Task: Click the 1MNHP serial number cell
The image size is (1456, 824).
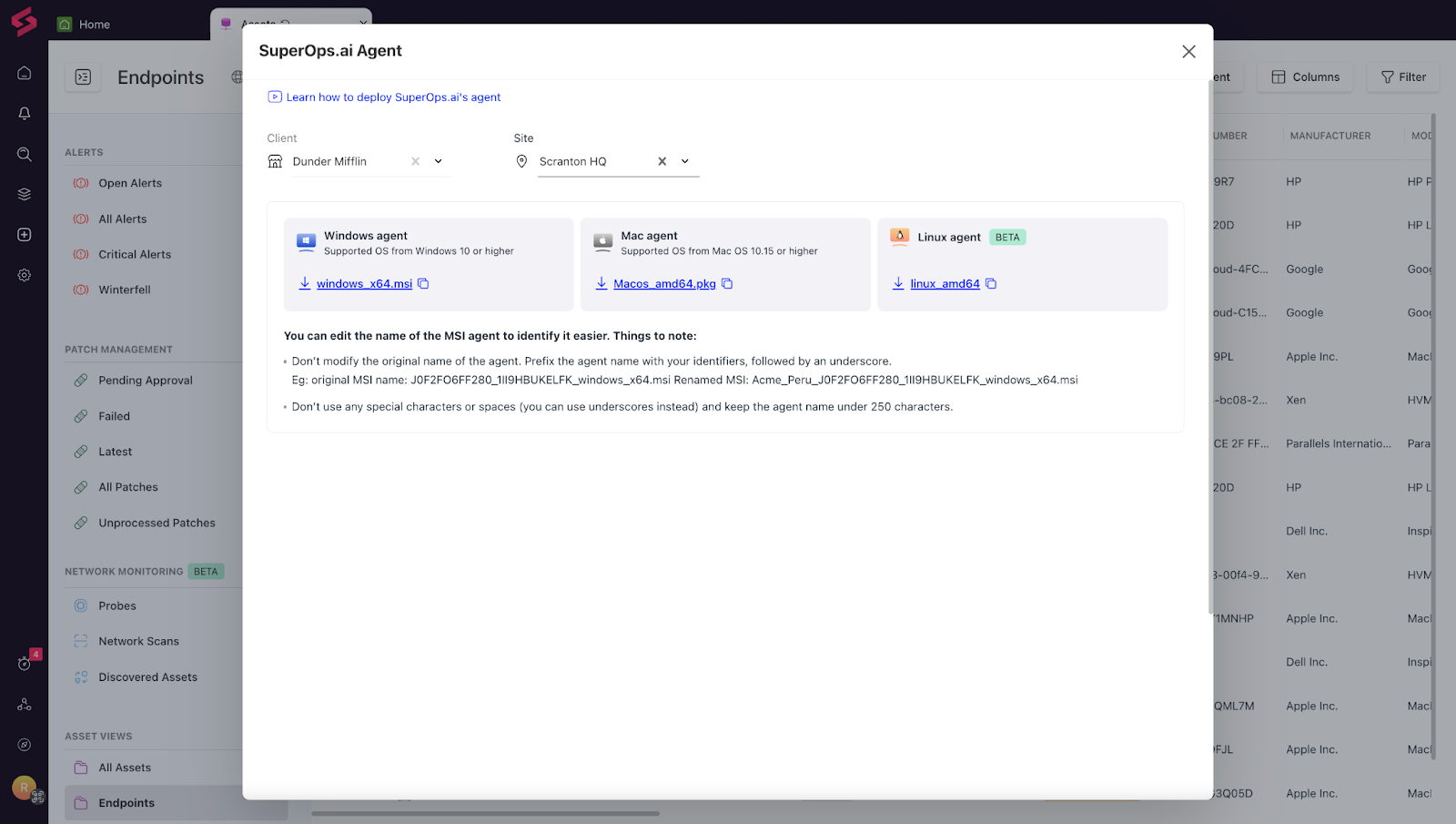Action: 1234,619
